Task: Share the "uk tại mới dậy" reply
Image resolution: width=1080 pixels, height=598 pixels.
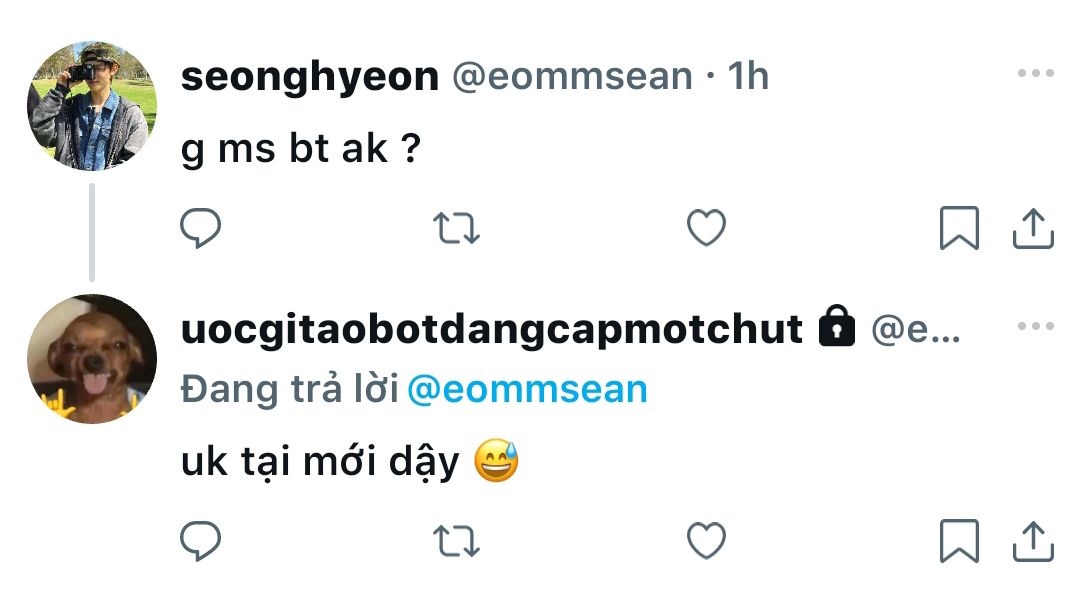Action: (x=1034, y=541)
